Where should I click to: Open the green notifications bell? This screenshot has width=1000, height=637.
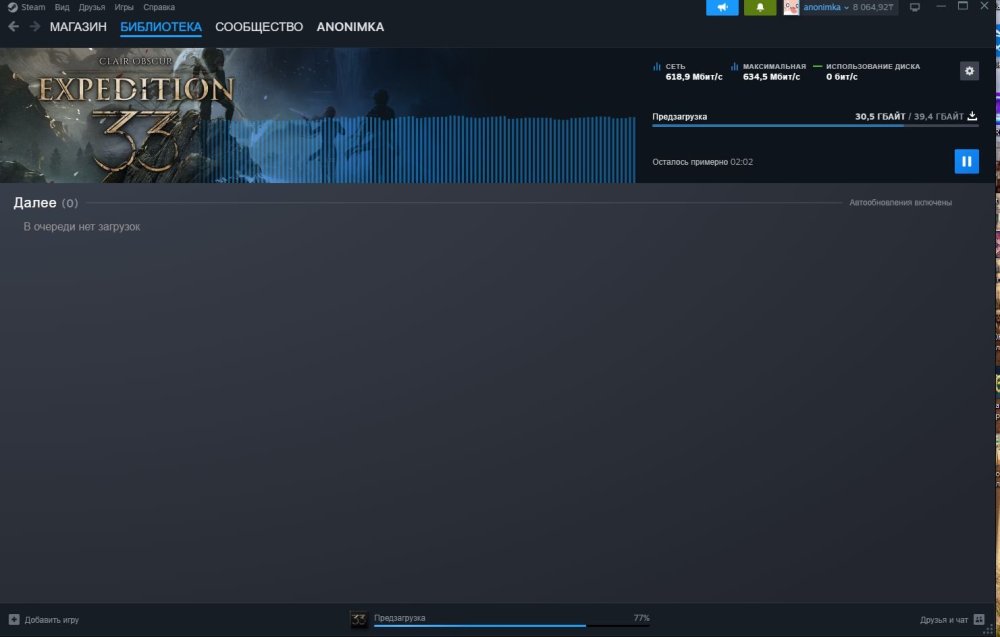pyautogui.click(x=760, y=7)
